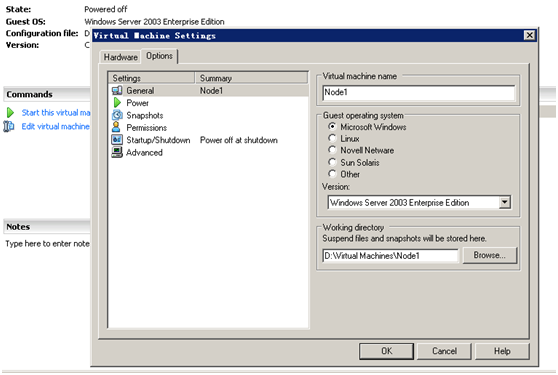Click the Summary column header
The width and height of the screenshot is (558, 375).
point(251,78)
